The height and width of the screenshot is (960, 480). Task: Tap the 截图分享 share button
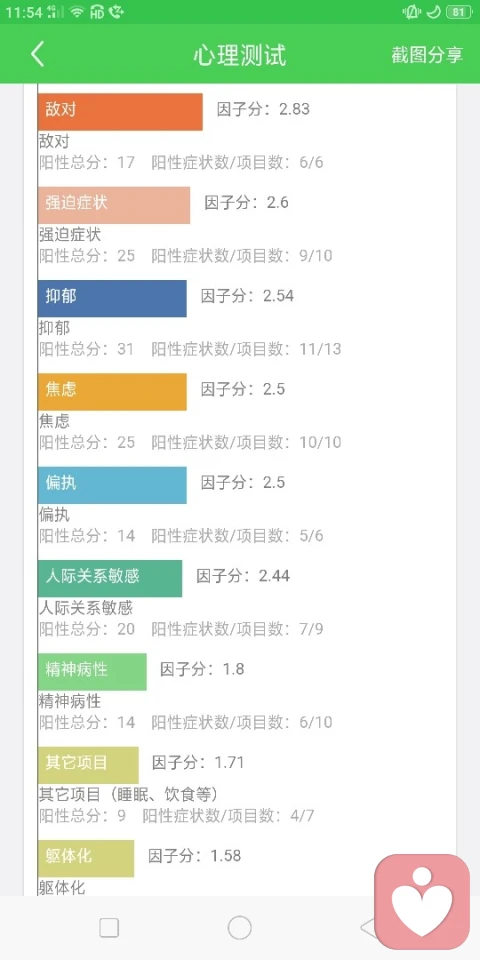[427, 54]
